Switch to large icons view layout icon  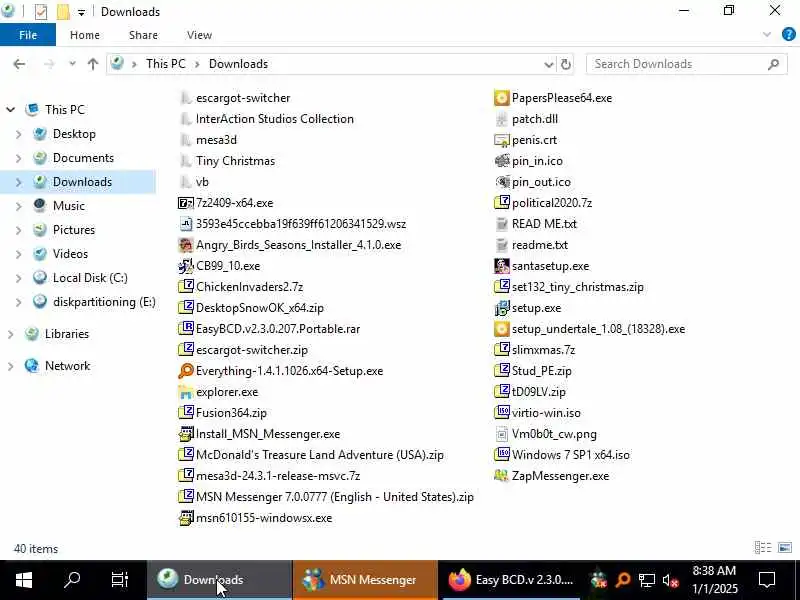pyautogui.click(x=785, y=548)
